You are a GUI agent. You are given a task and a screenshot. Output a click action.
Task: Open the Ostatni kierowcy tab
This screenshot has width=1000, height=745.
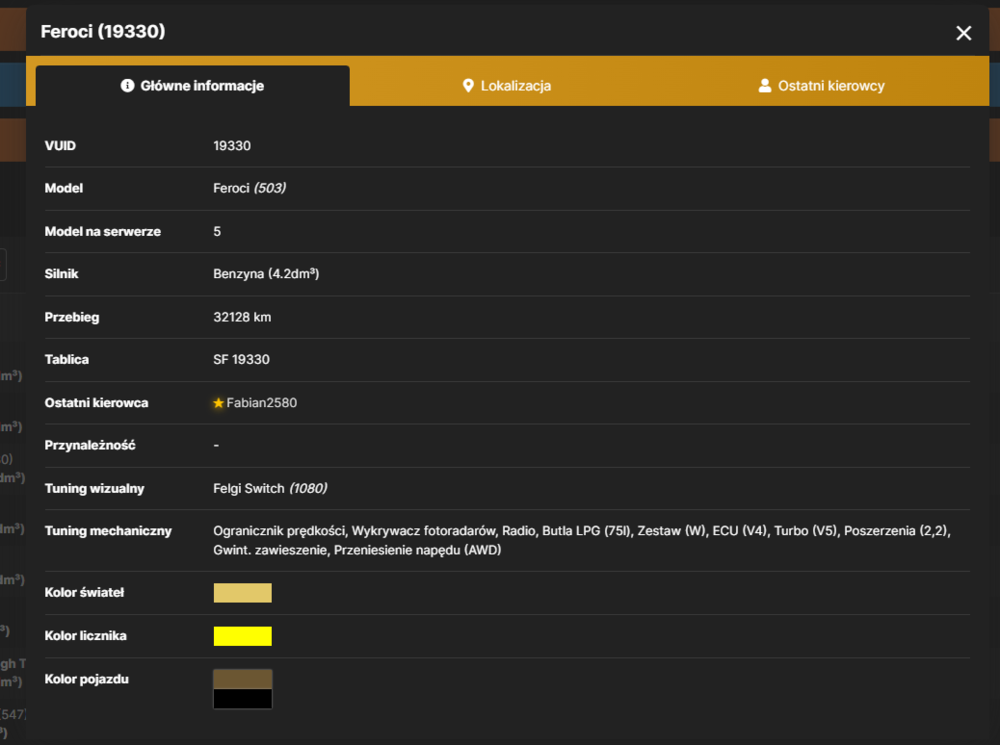click(821, 85)
